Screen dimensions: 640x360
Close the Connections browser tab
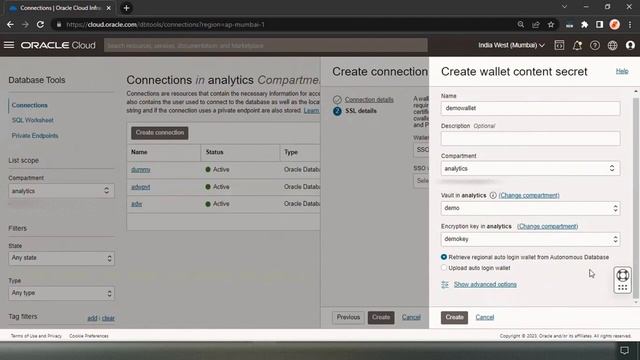tap(109, 8)
